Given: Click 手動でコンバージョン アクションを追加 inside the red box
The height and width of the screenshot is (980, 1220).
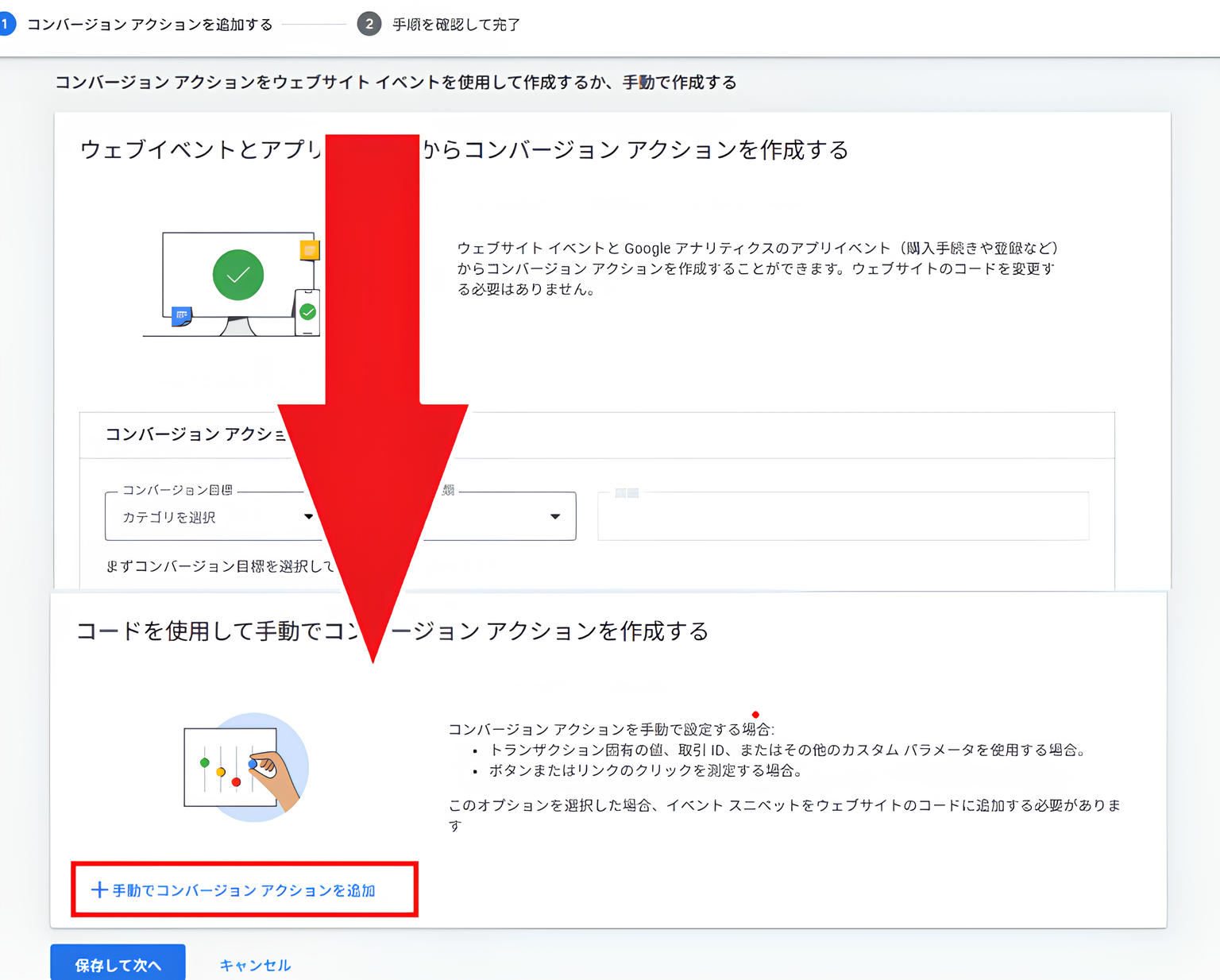Looking at the screenshot, I should (x=244, y=889).
